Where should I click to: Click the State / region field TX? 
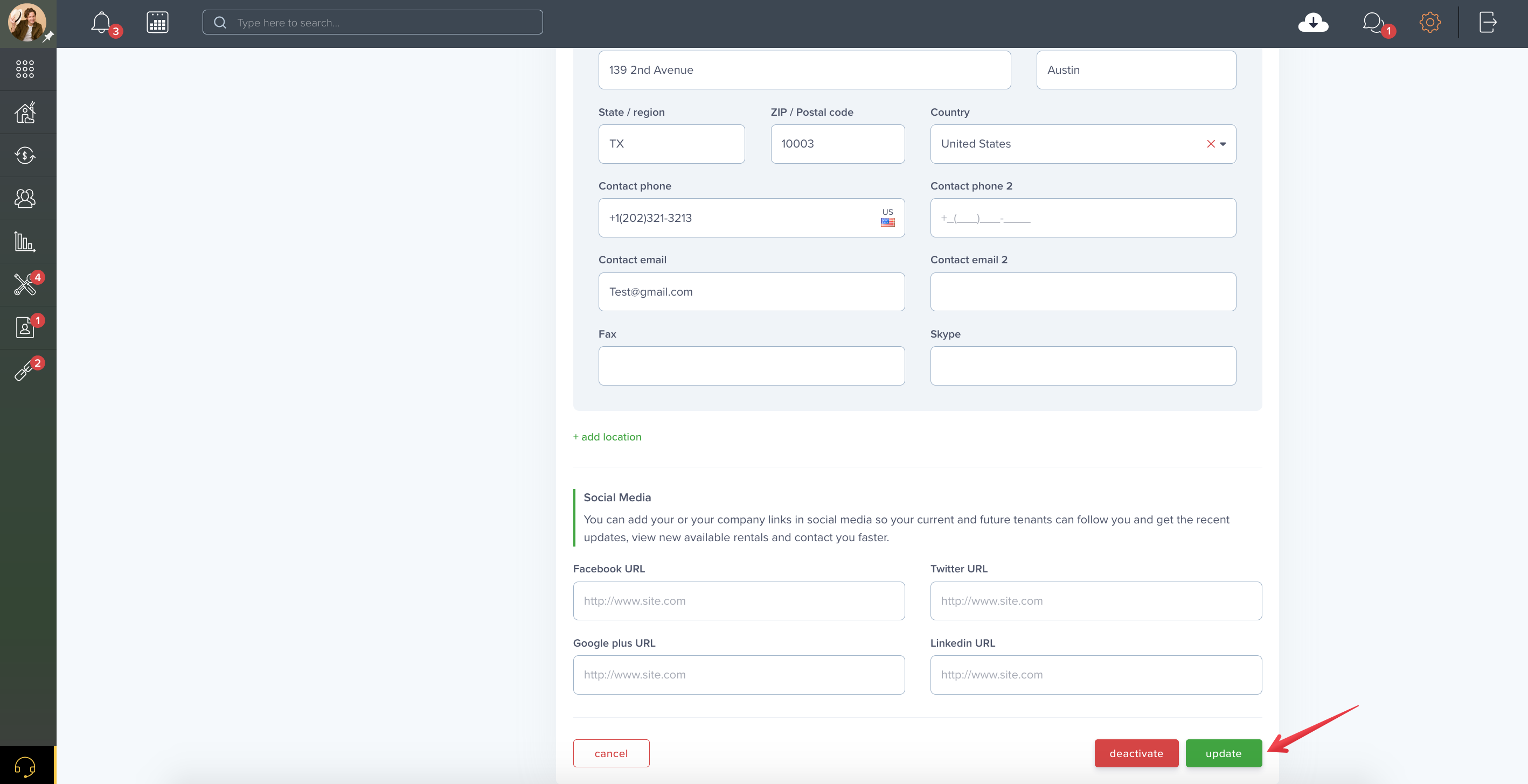pos(671,144)
